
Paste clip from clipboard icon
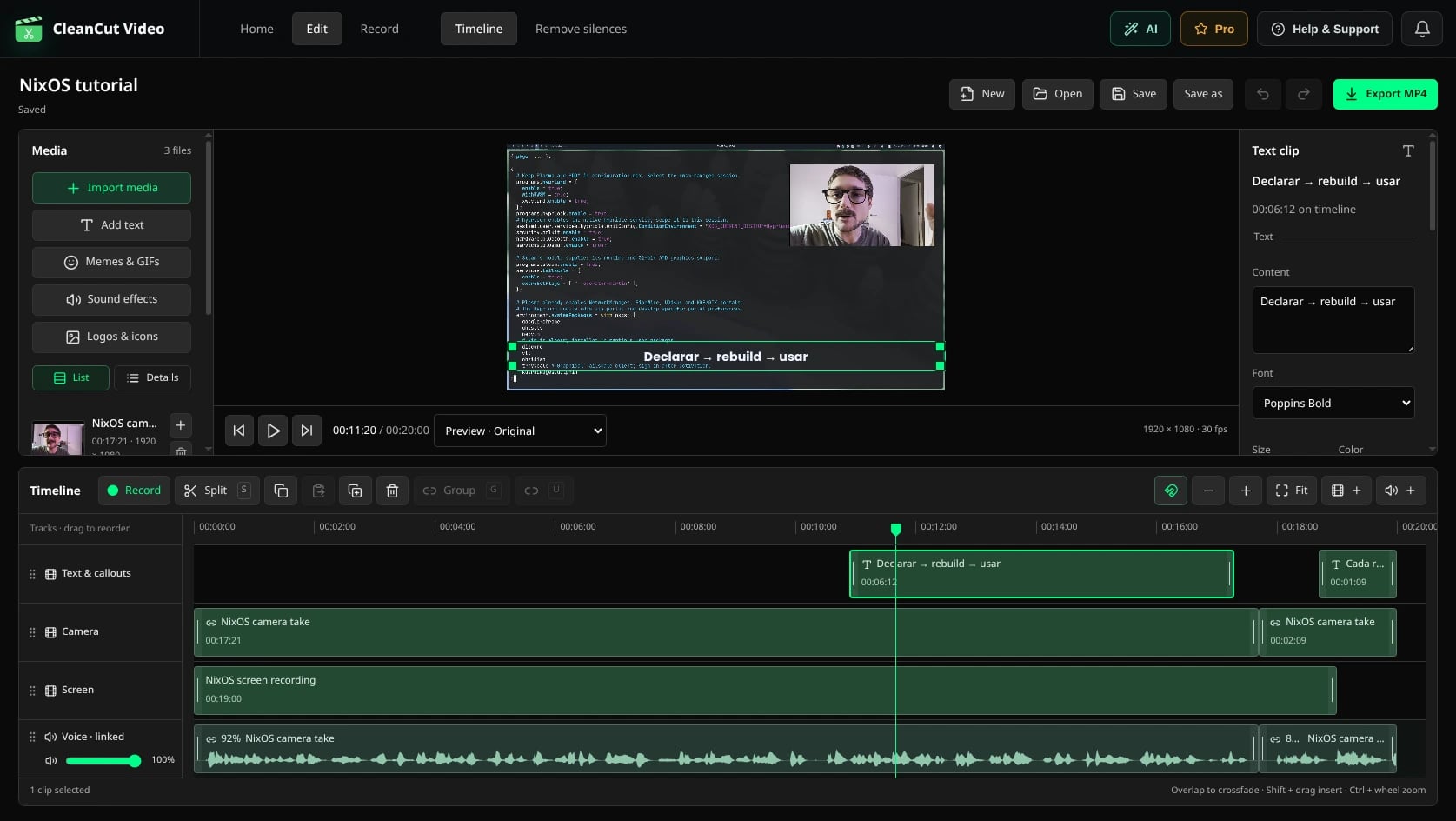[x=318, y=491]
